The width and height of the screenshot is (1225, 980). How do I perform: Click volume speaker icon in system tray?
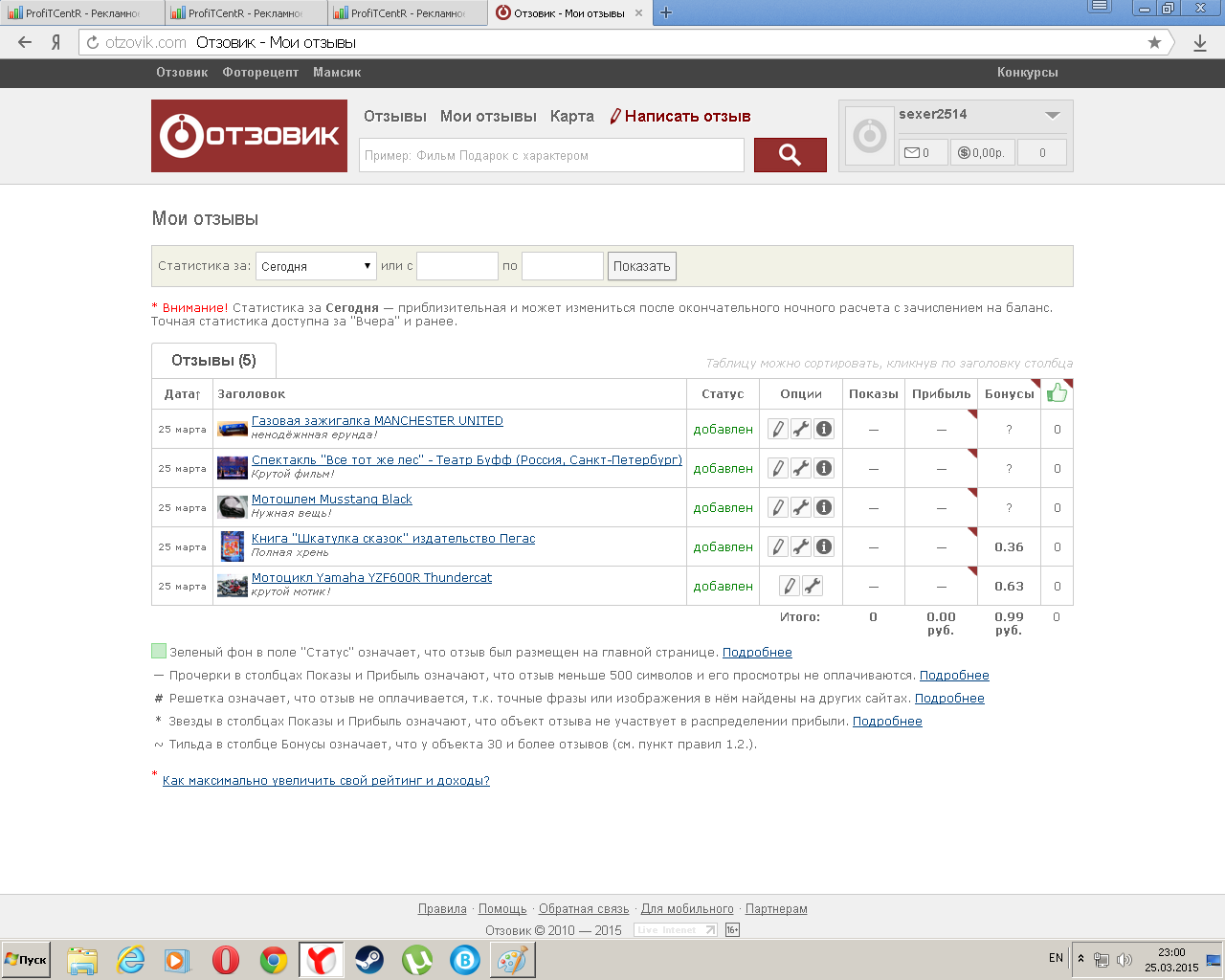(x=1125, y=959)
